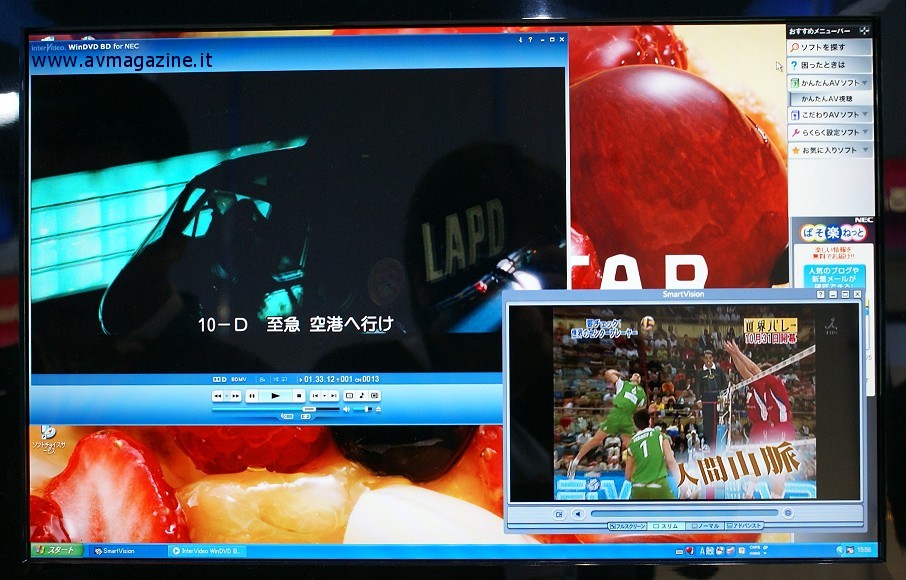
Task: Fast-forward the WinDVD movie
Action: (x=236, y=396)
